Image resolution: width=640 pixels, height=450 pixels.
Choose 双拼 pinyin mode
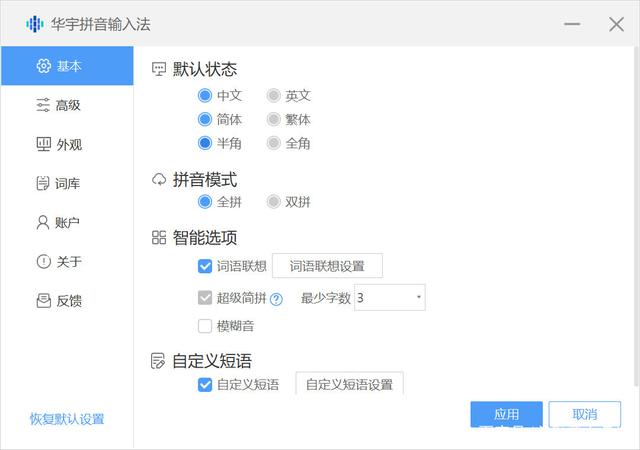(273, 201)
